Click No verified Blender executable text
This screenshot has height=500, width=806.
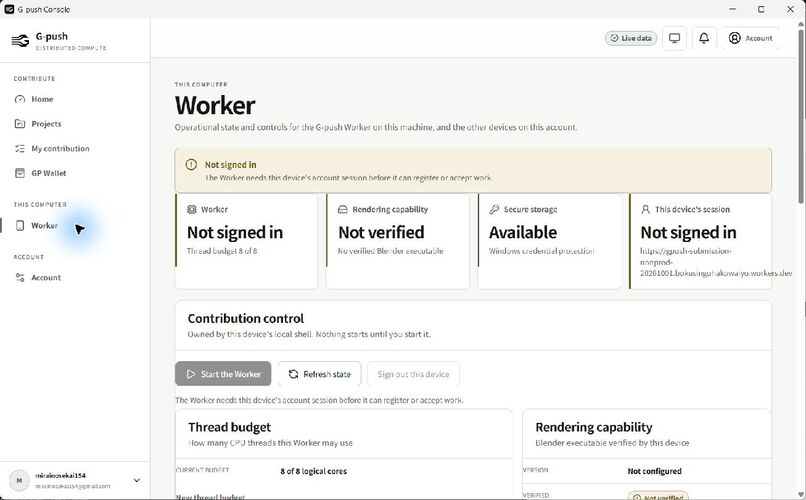[x=390, y=251]
